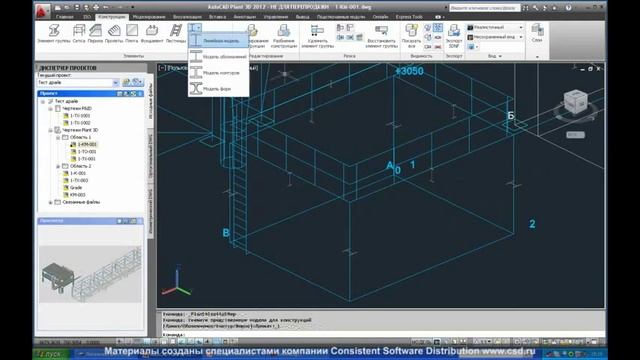
Task: Switch to the Главная ribbon tab
Action: 64,17
